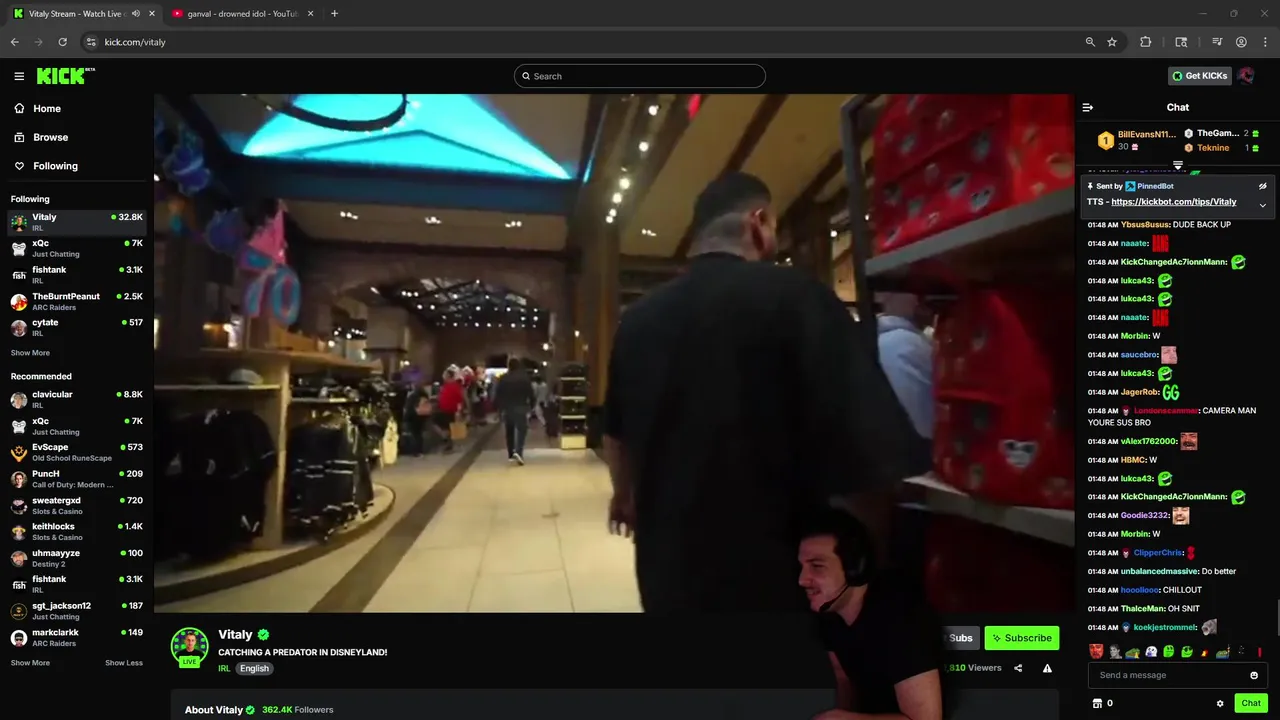Collapse Recommended list with Show Less

point(124,663)
